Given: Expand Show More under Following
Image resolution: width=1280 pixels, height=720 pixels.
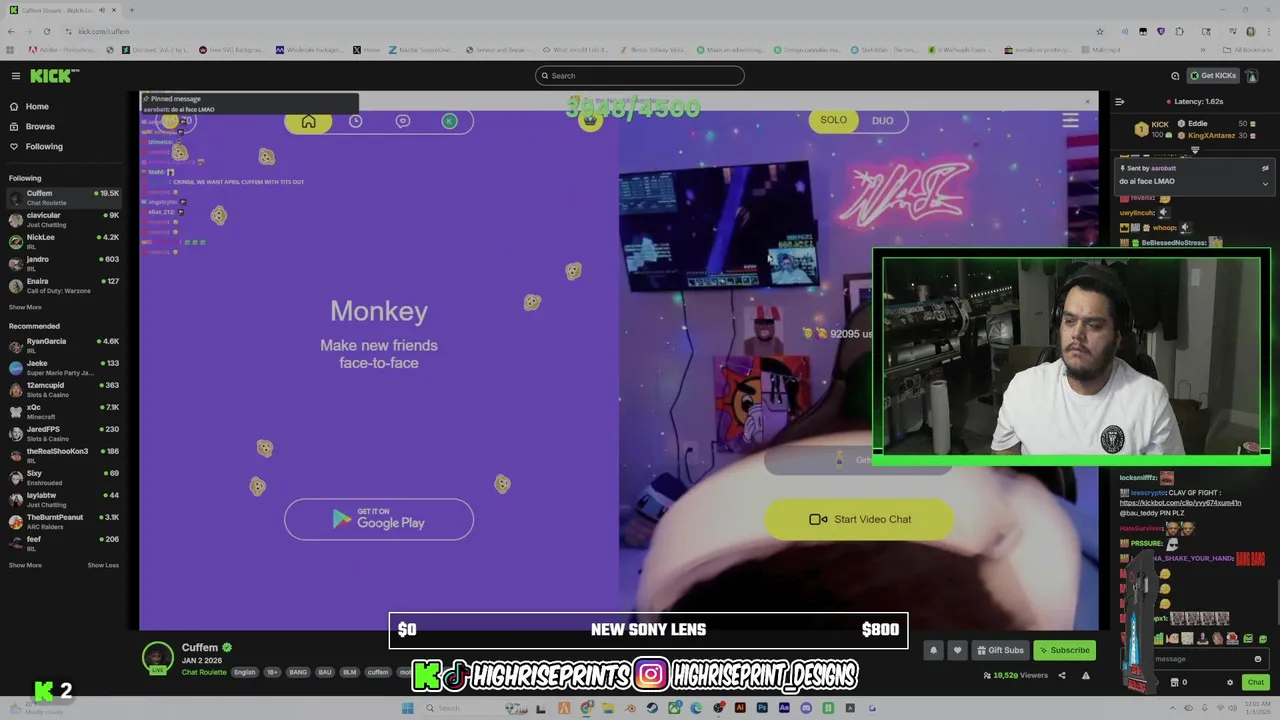Looking at the screenshot, I should pos(25,307).
